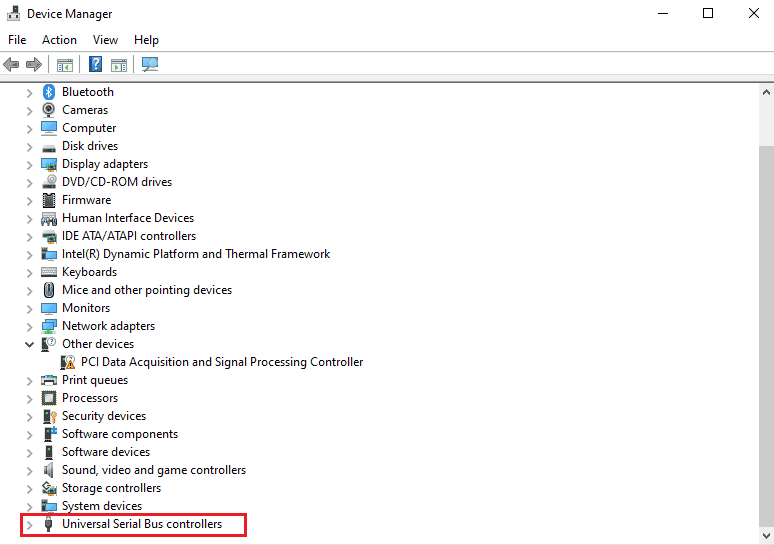Open the View menu
The height and width of the screenshot is (545, 774).
tap(105, 40)
